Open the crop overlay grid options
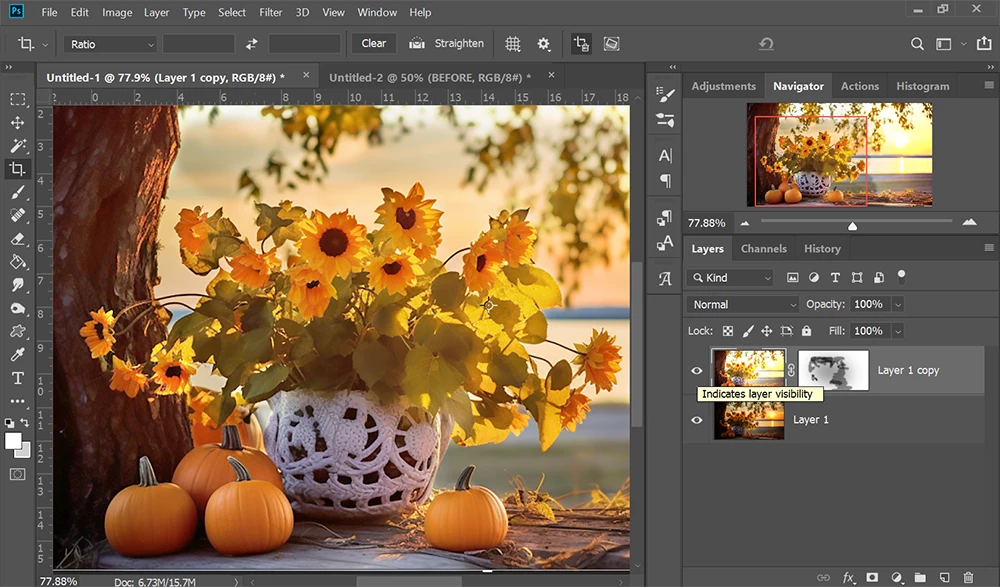 (513, 44)
